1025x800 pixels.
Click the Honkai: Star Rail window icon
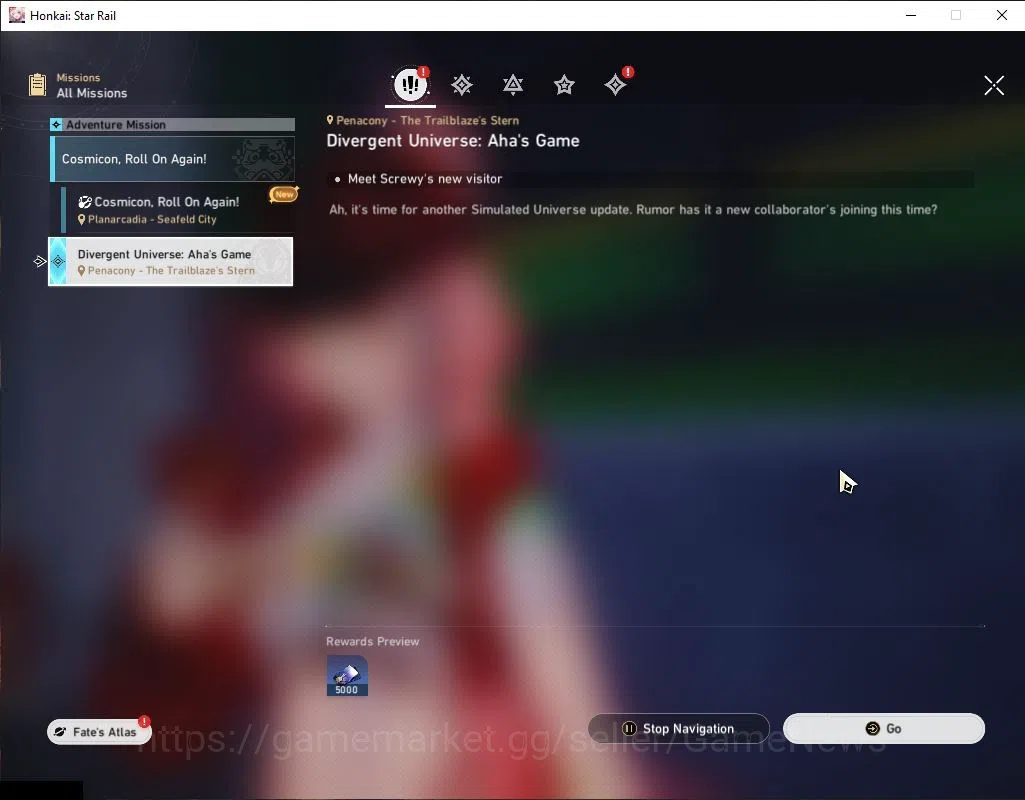click(x=16, y=15)
